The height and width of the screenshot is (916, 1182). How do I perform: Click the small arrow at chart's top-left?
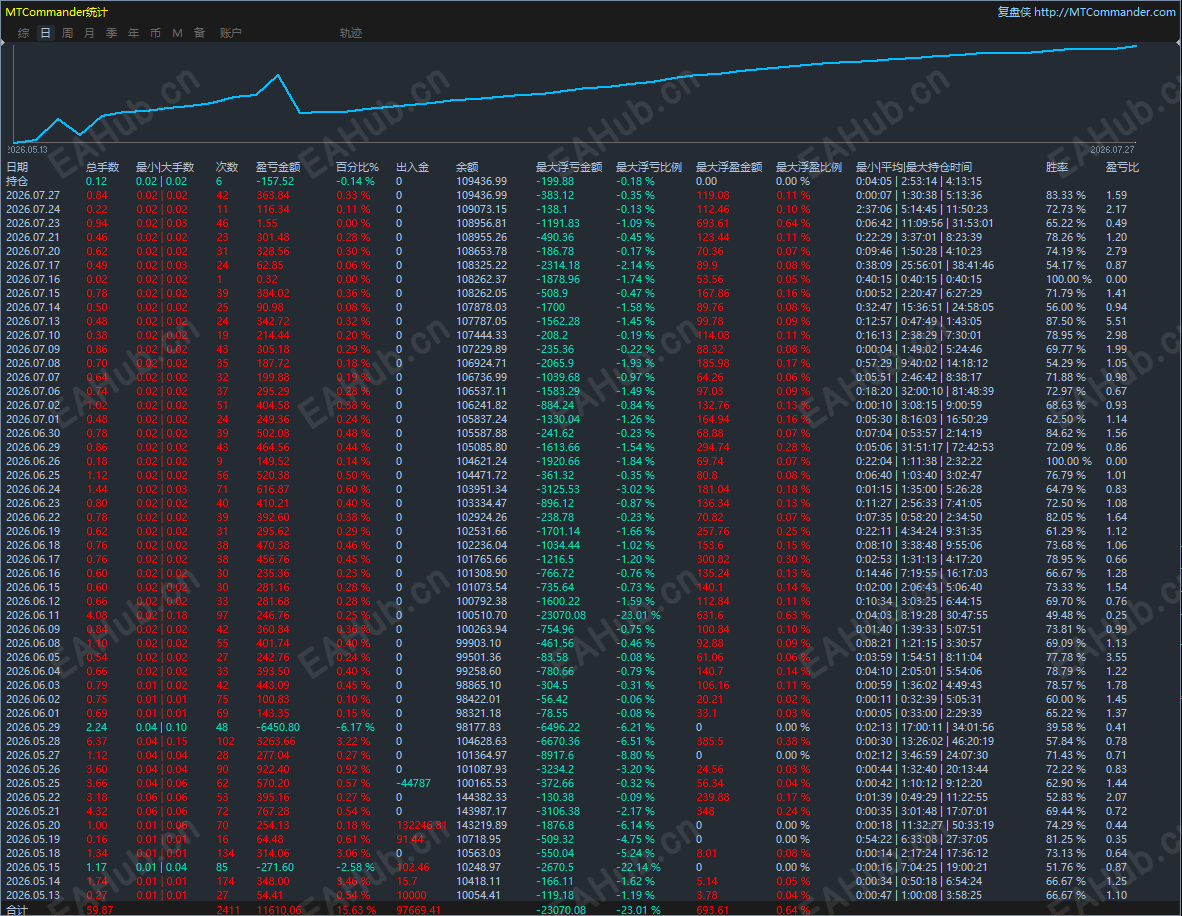3,44
